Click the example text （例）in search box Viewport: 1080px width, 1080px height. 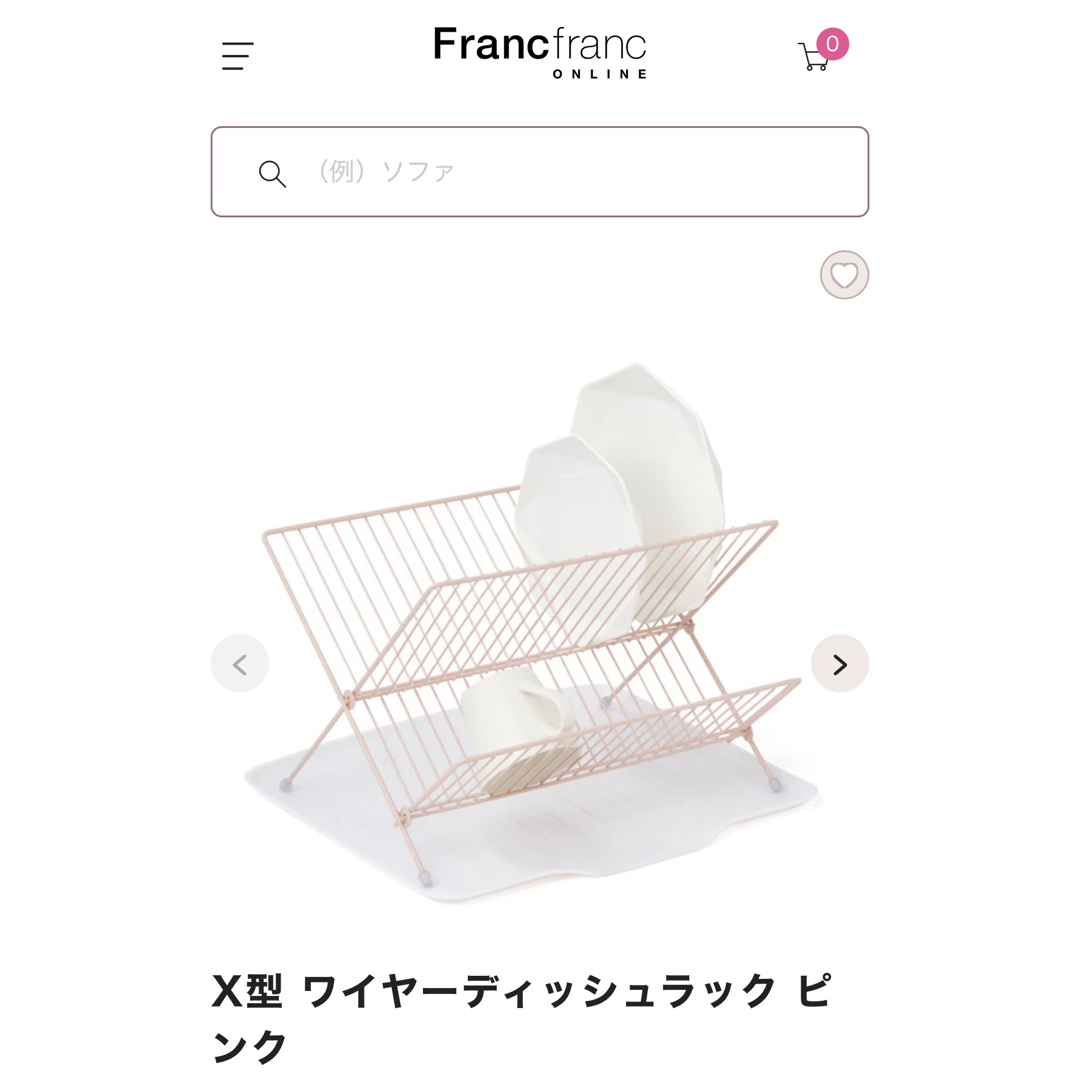pos(340,172)
